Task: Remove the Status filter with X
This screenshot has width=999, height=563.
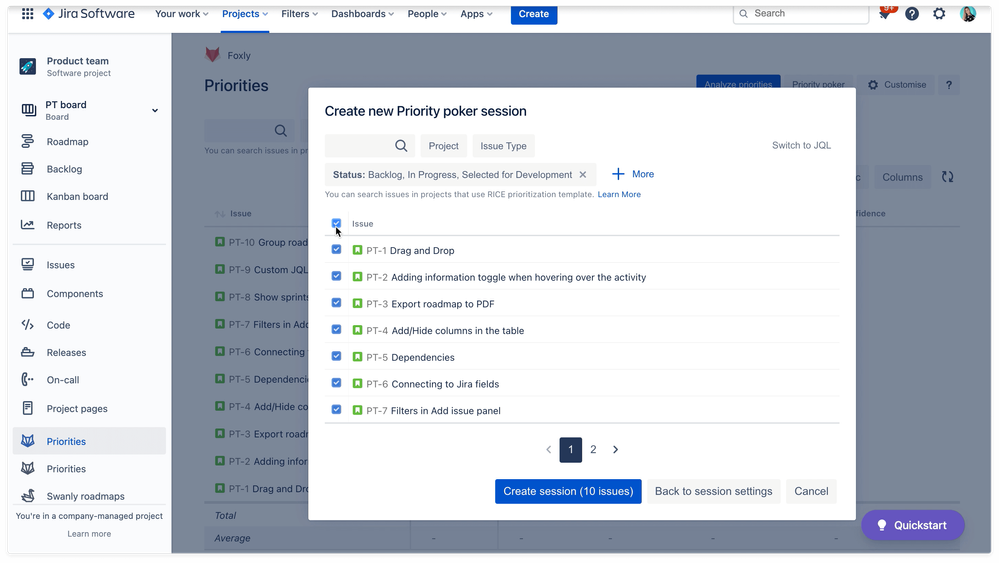Action: pos(582,175)
